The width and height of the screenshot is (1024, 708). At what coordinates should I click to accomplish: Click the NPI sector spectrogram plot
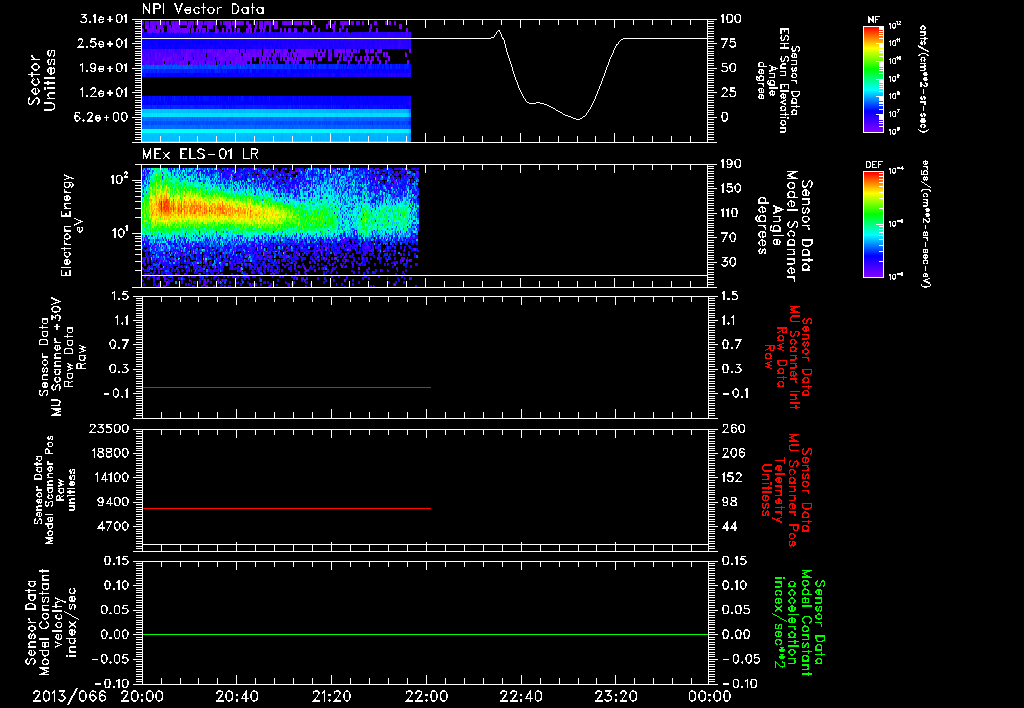point(276,80)
